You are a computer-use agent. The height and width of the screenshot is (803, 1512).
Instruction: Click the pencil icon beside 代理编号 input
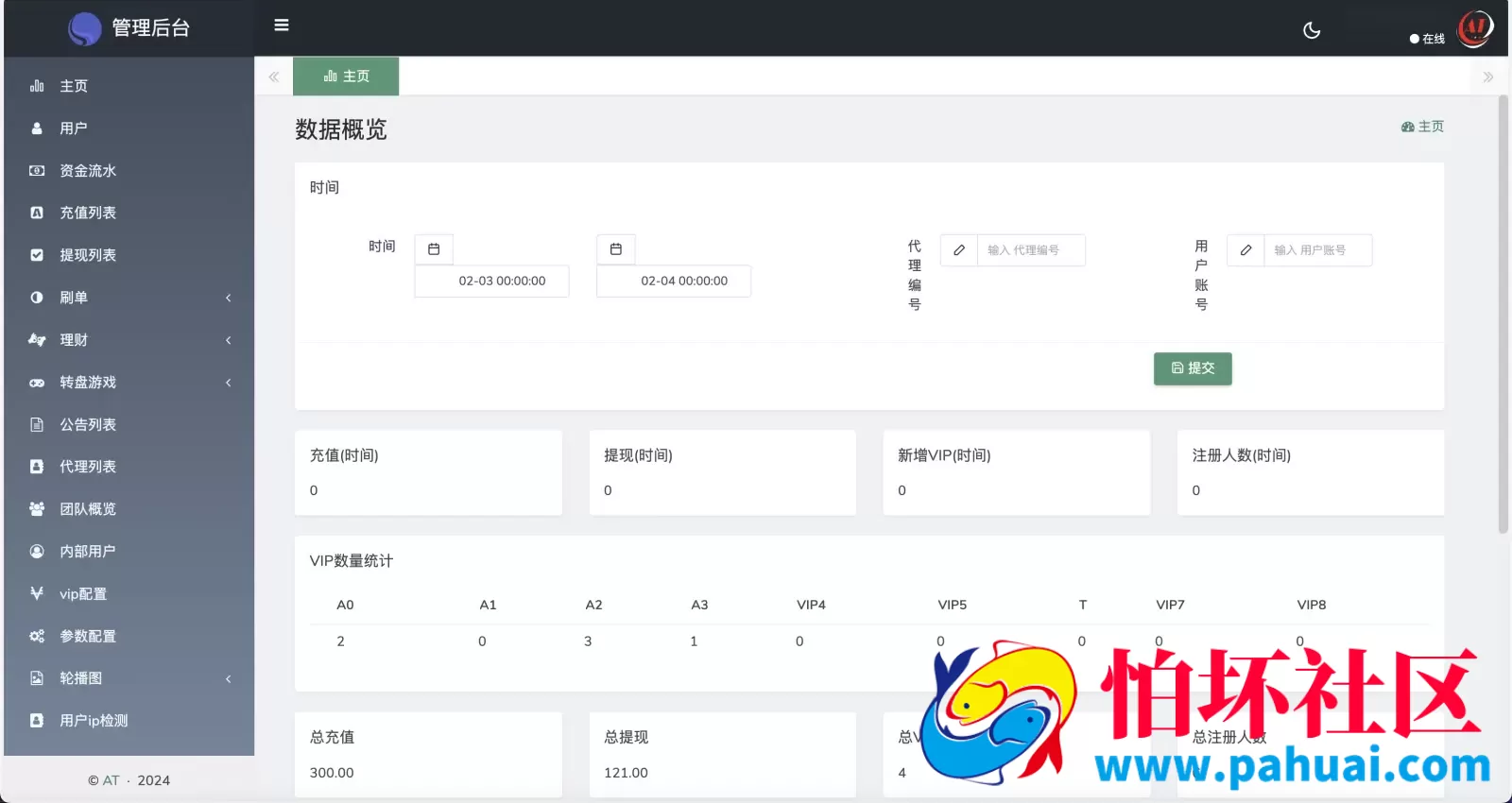click(x=959, y=250)
